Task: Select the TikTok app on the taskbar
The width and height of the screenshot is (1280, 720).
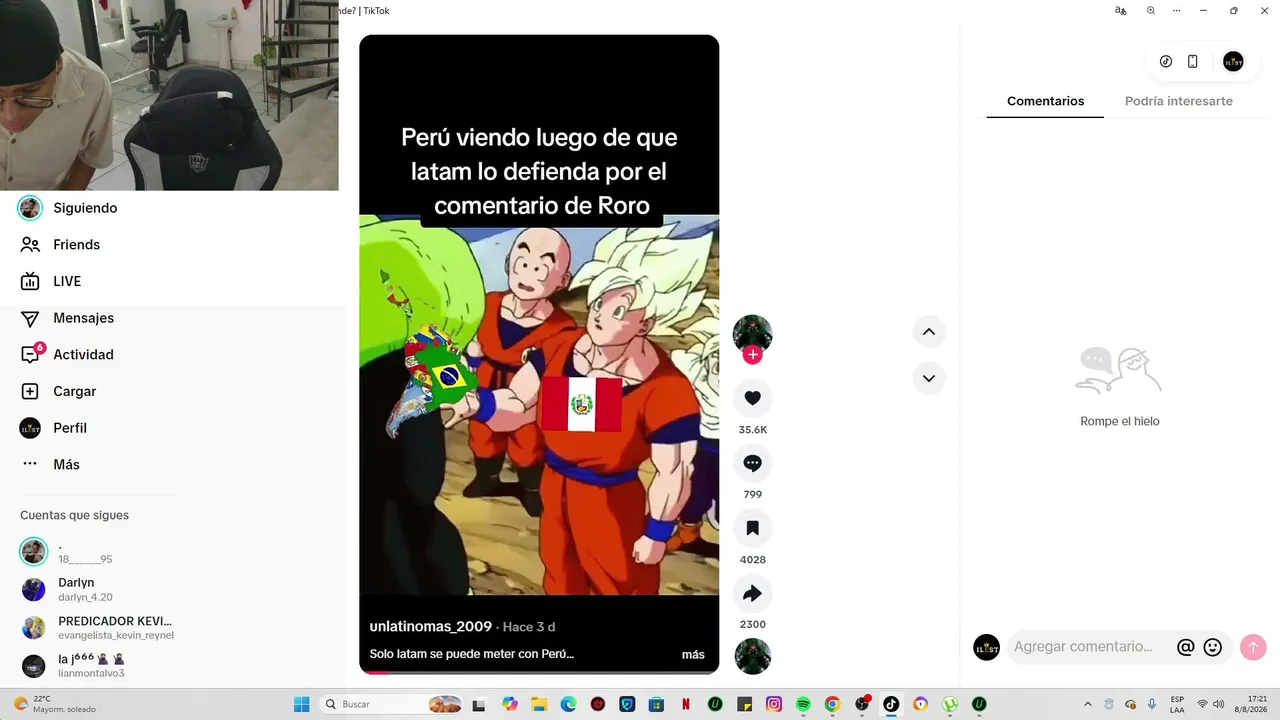Action: tap(891, 704)
